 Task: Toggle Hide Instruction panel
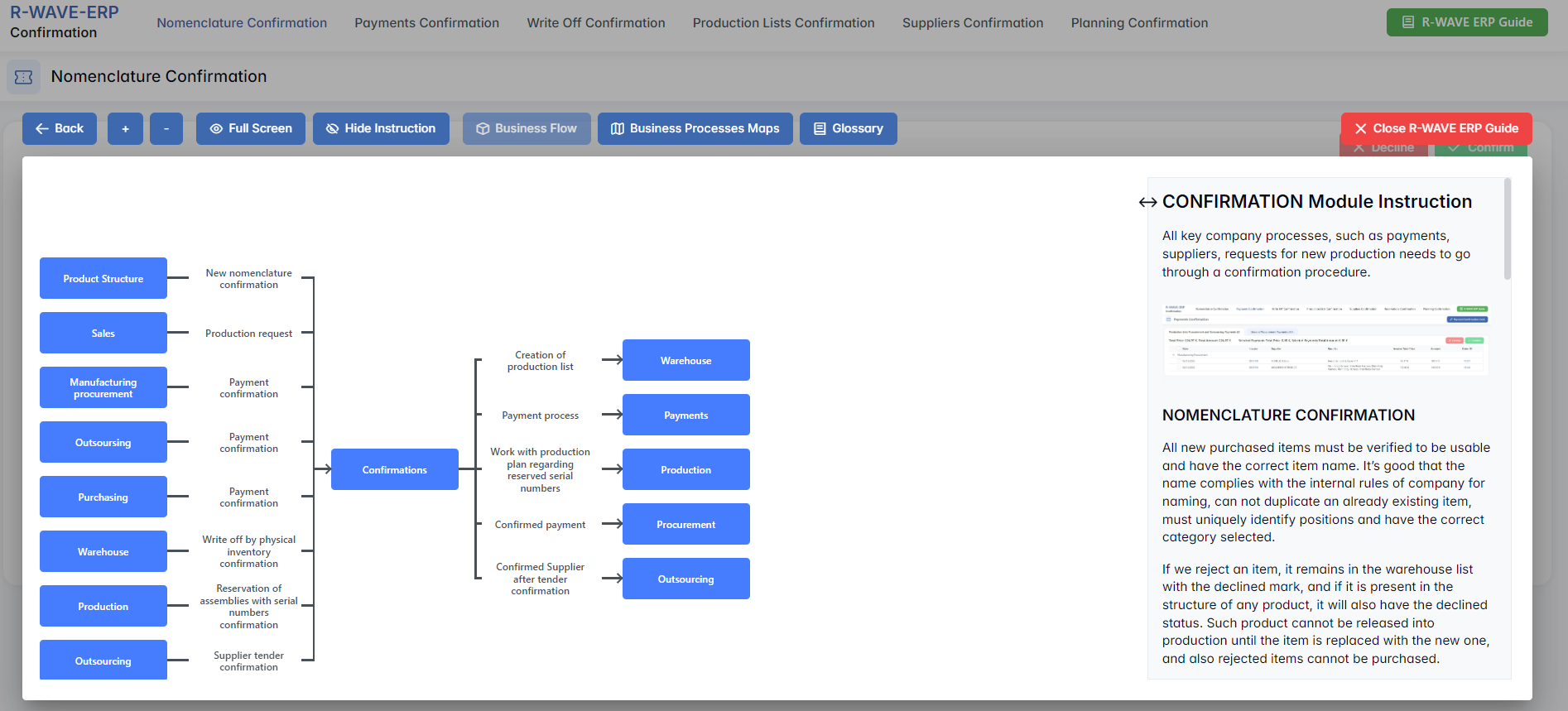(381, 129)
